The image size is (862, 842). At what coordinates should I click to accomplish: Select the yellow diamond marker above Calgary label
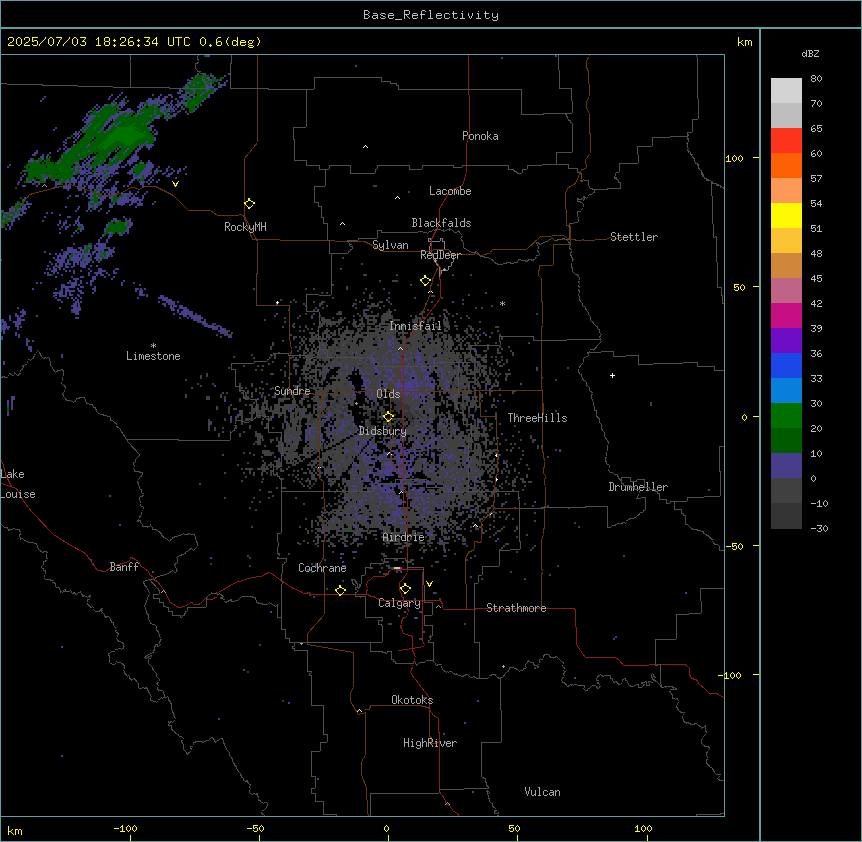point(405,589)
